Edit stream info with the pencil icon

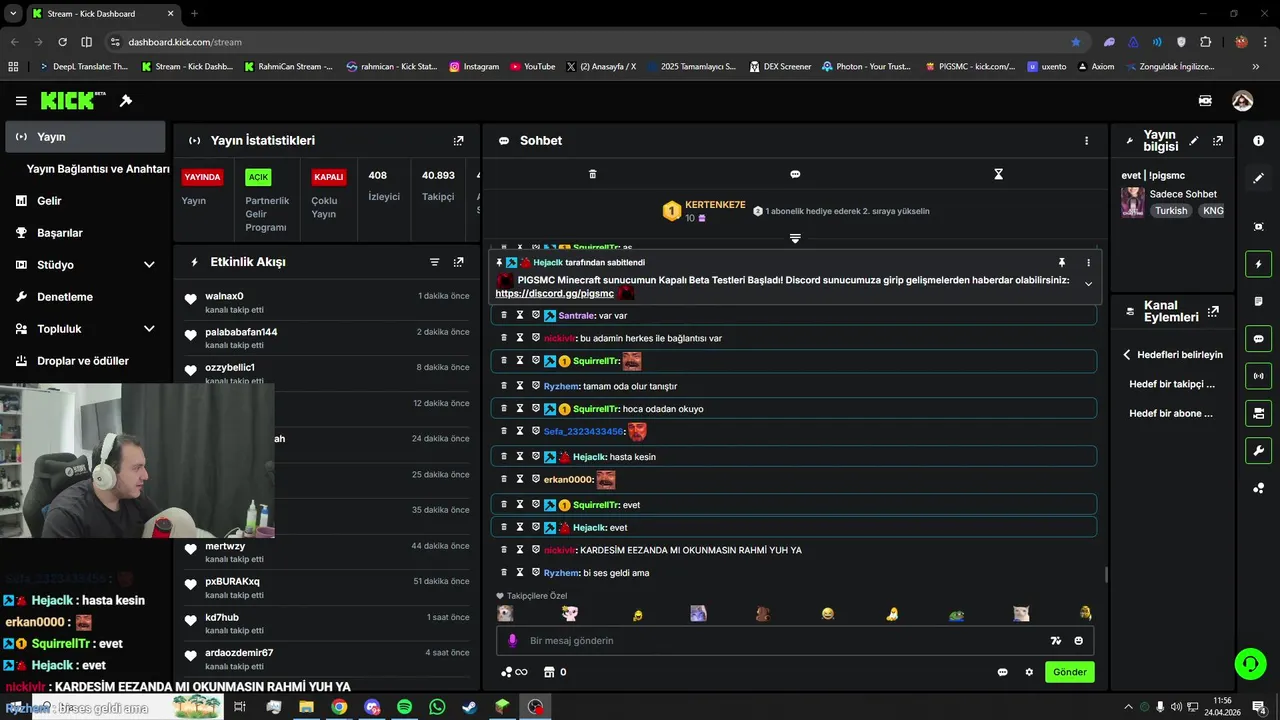[1193, 141]
